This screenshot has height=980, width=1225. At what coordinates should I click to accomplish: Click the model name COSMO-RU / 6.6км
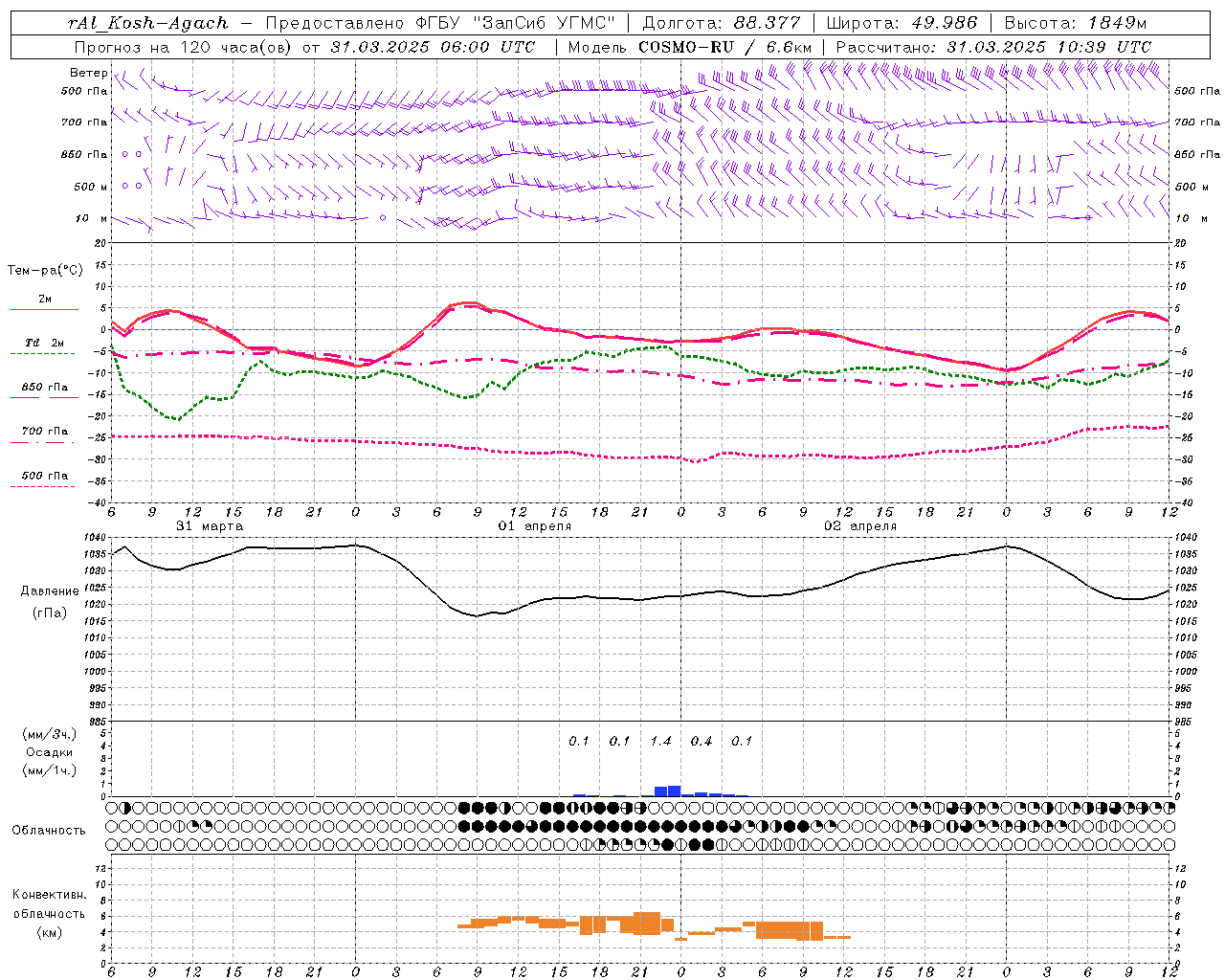pyautogui.click(x=725, y=47)
